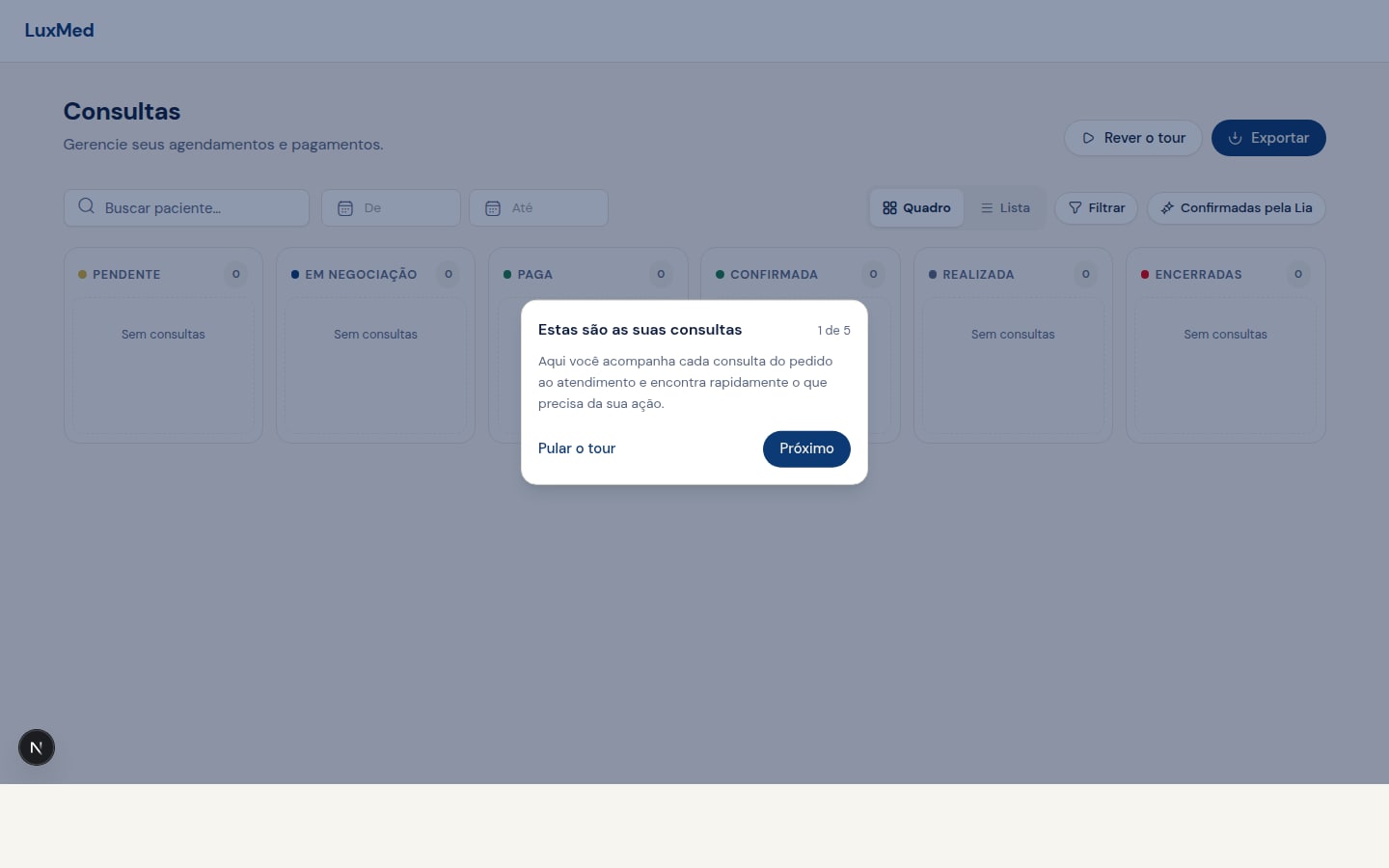Open the De date picker
The width and height of the screenshot is (1389, 868).
tap(391, 208)
